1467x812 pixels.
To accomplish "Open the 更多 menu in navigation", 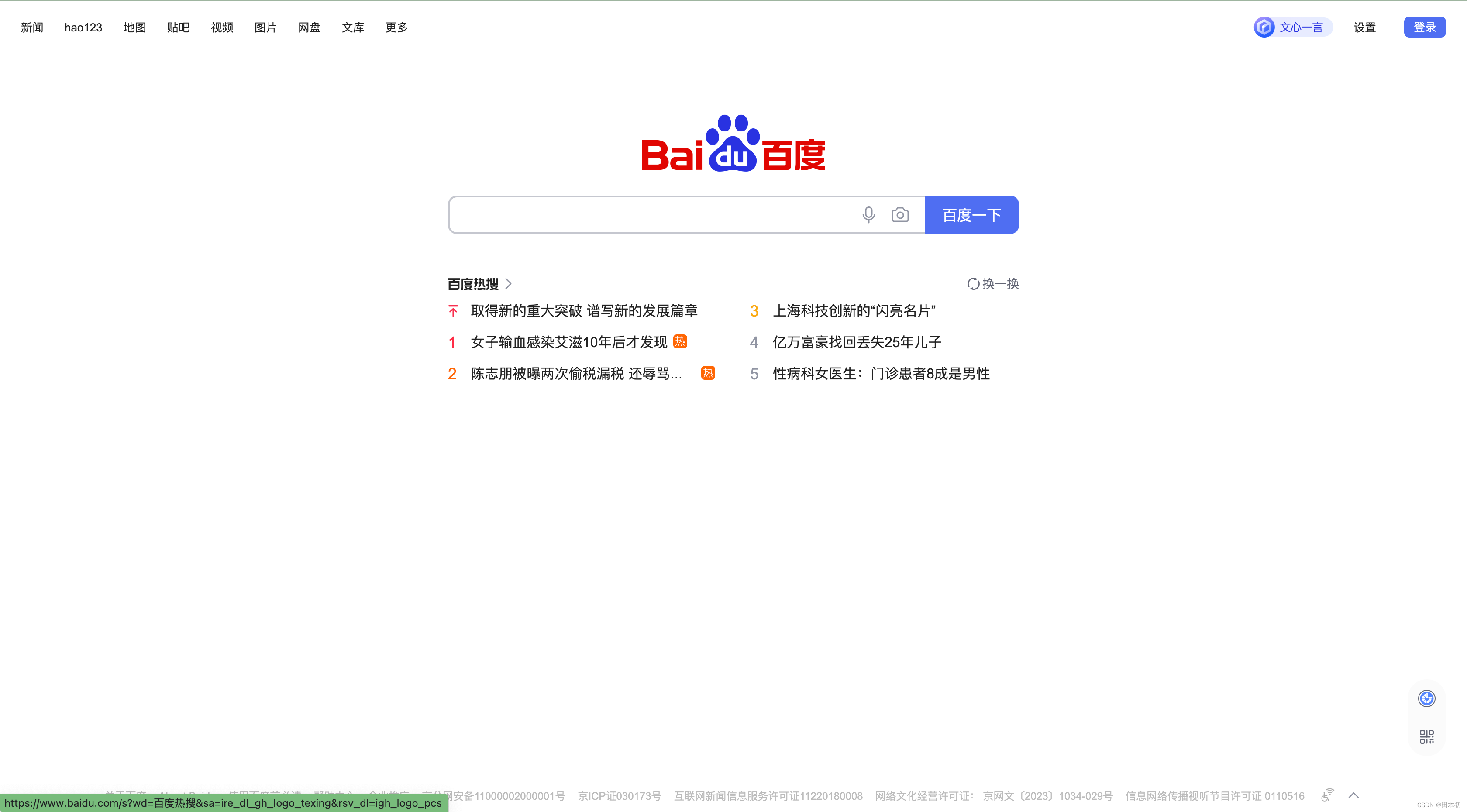I will tap(396, 28).
